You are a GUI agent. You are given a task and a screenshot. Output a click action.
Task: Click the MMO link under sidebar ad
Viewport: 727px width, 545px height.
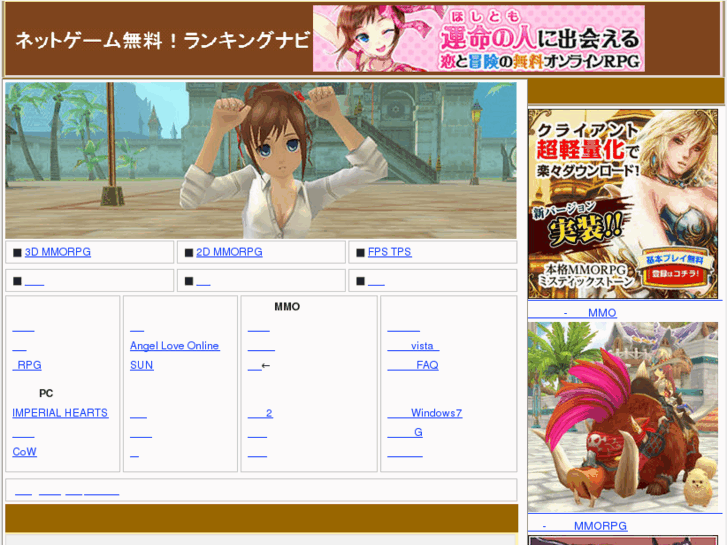[572, 313]
